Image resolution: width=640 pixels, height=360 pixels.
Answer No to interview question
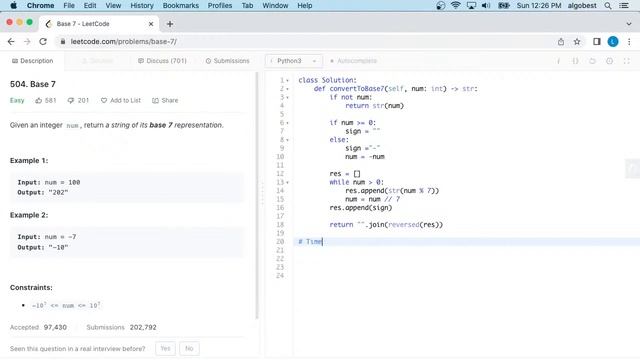click(x=189, y=349)
